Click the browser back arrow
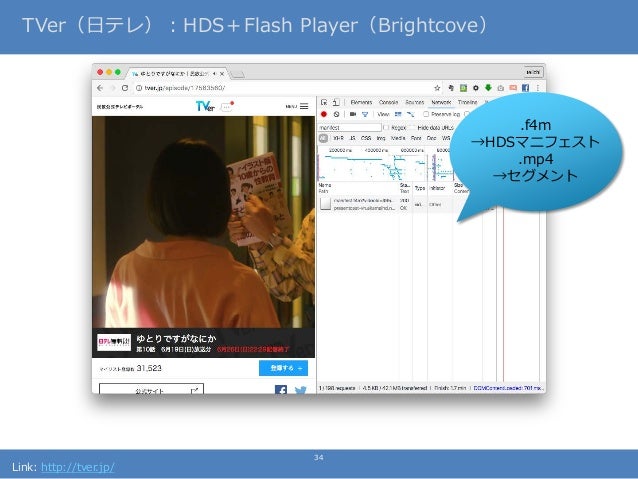The height and width of the screenshot is (479, 638). coord(100,88)
